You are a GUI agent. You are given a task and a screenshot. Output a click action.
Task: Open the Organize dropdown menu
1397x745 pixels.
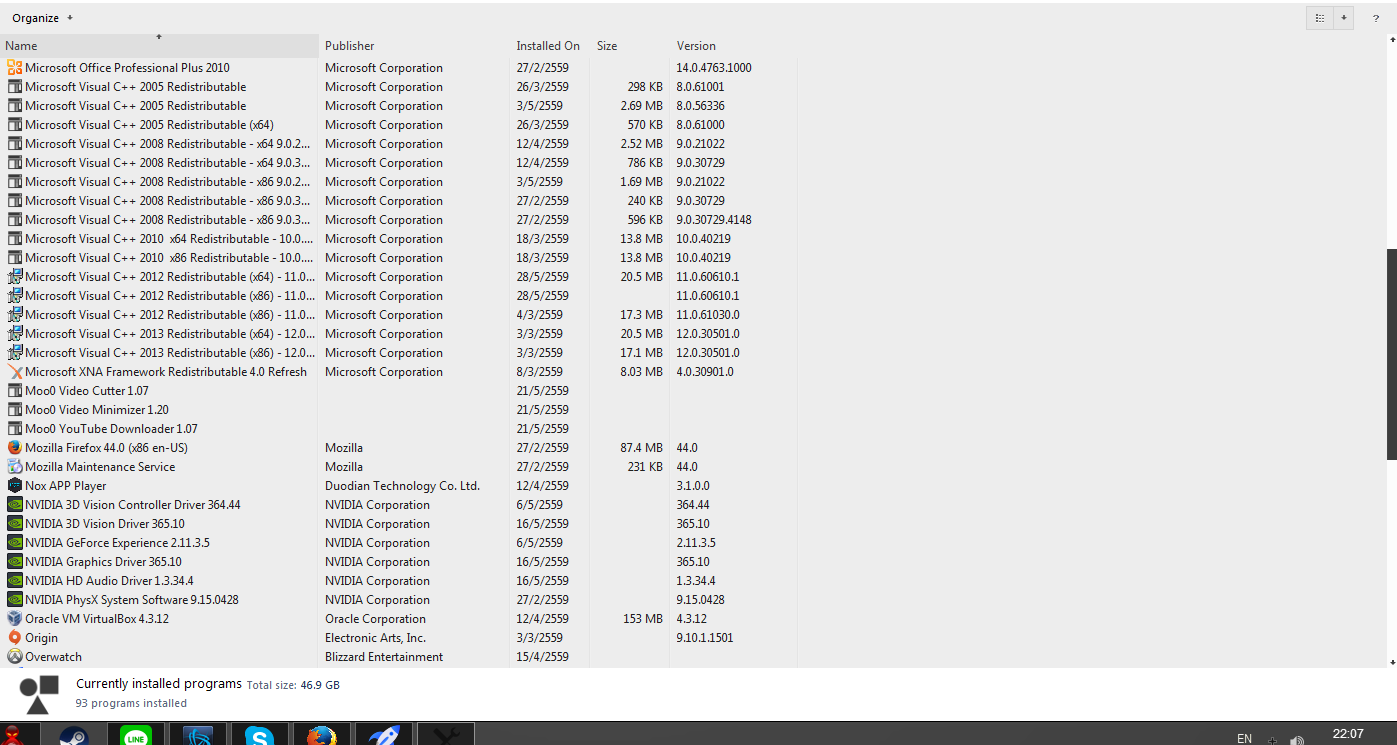[x=42, y=18]
